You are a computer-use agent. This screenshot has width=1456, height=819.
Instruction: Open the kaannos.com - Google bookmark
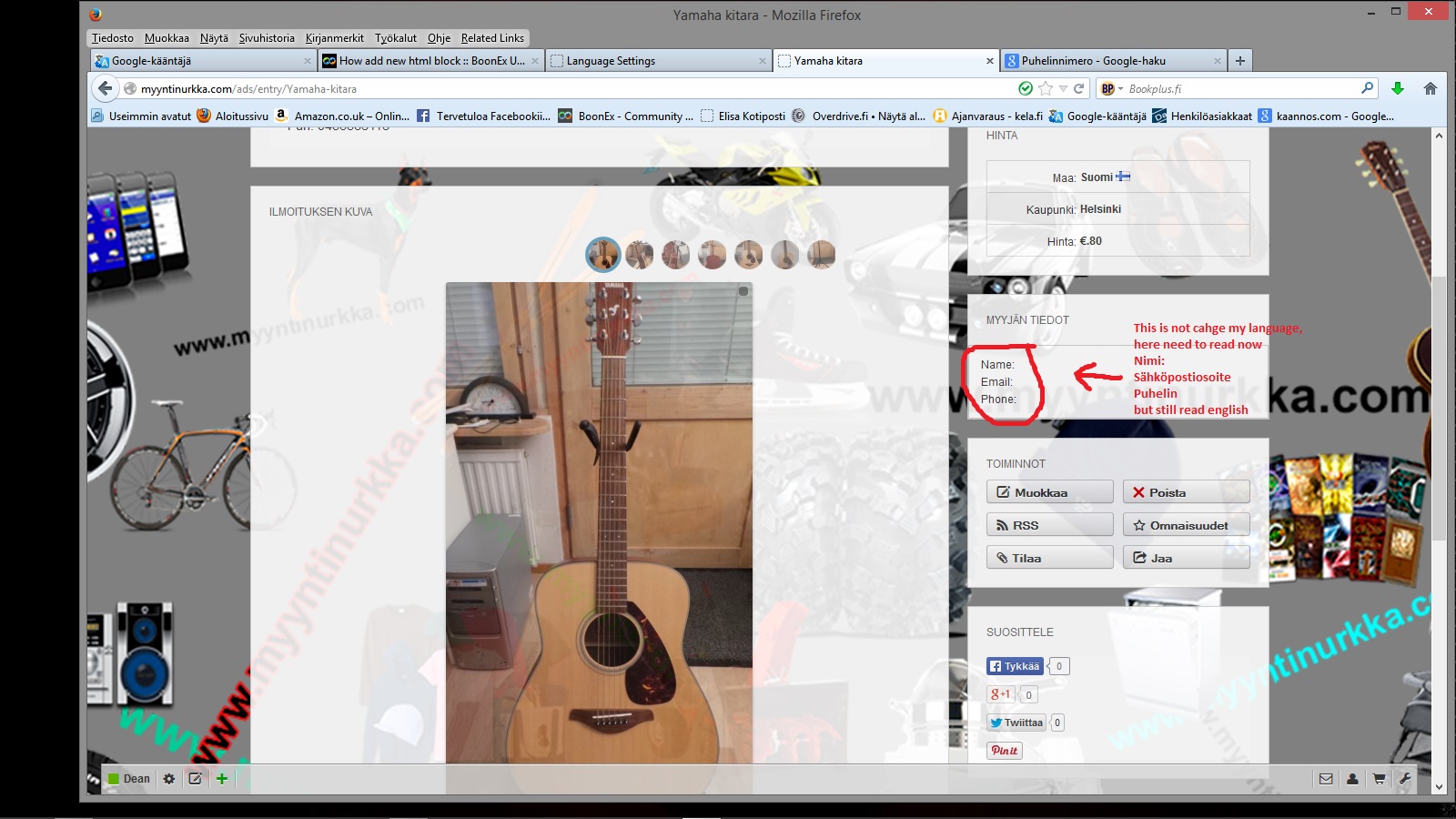(1327, 116)
